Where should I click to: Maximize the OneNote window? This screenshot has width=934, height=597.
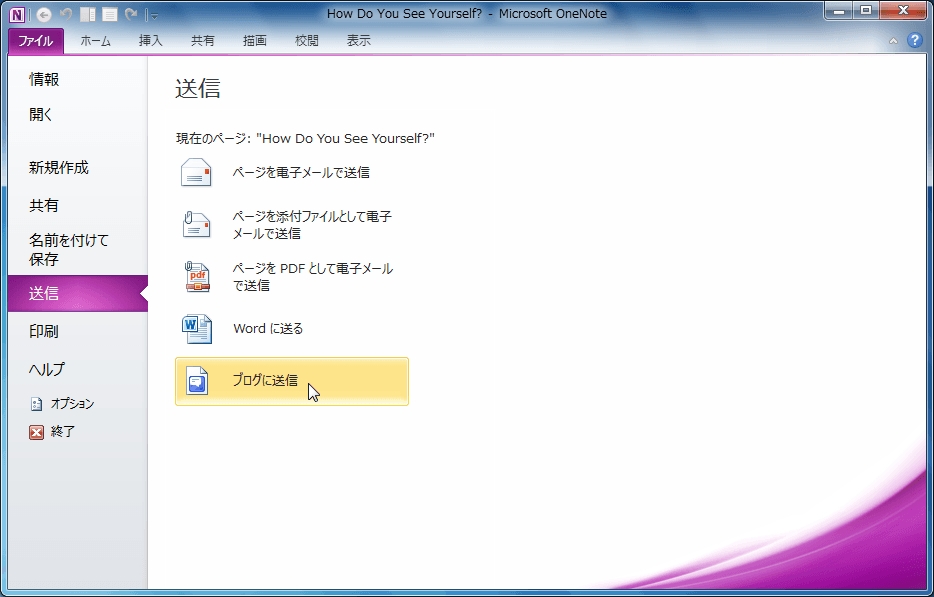coord(866,11)
